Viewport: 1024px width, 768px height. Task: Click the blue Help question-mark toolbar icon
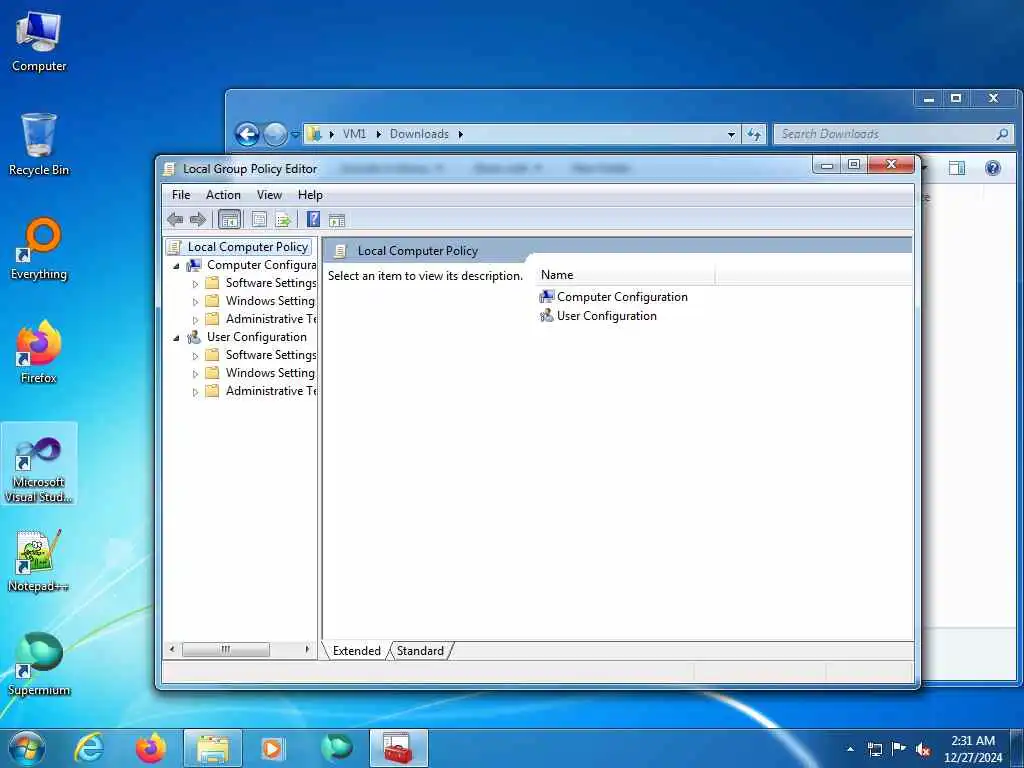click(313, 219)
